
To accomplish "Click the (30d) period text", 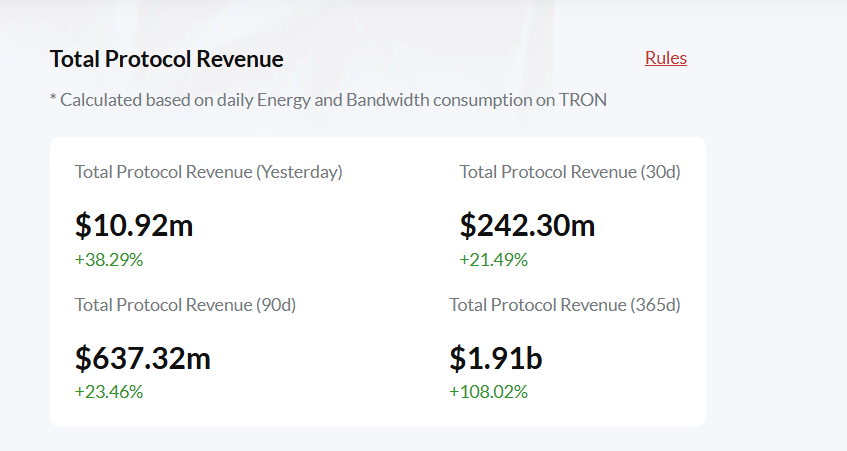I will (660, 172).
